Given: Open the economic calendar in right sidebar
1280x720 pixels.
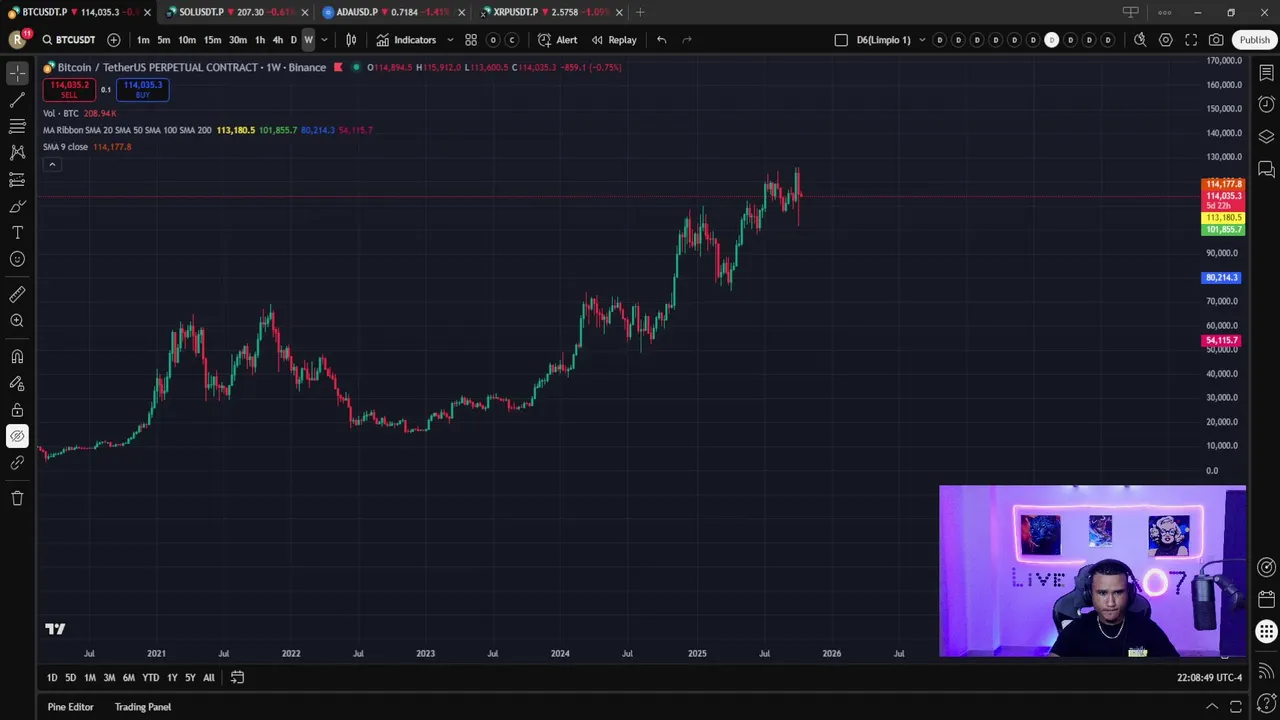Looking at the screenshot, I should click(x=1266, y=600).
